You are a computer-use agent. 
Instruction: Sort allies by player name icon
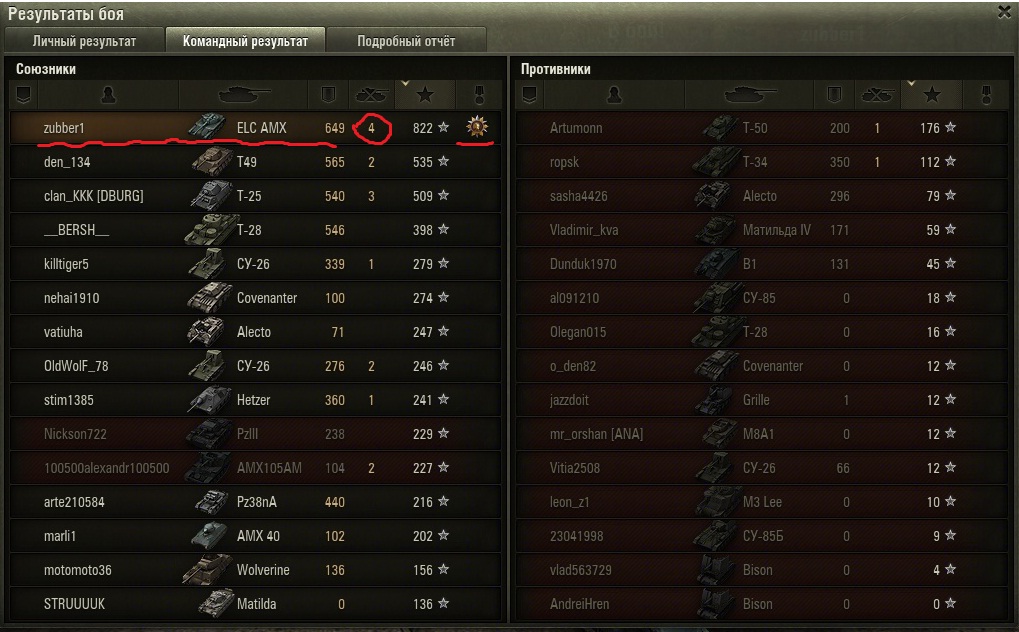[109, 95]
